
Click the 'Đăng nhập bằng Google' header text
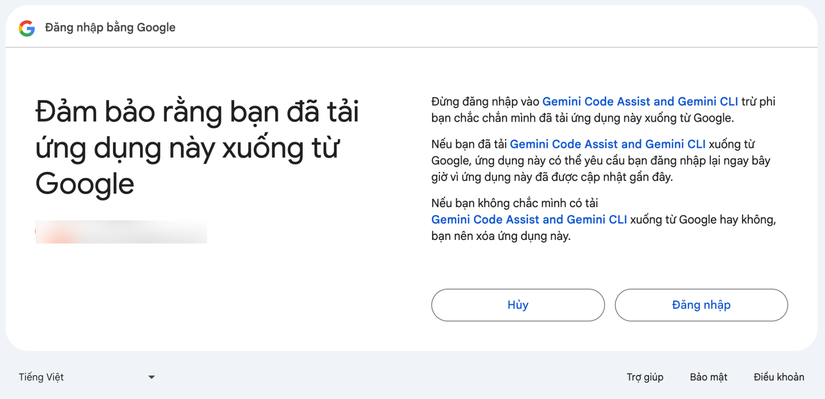pyautogui.click(x=110, y=27)
